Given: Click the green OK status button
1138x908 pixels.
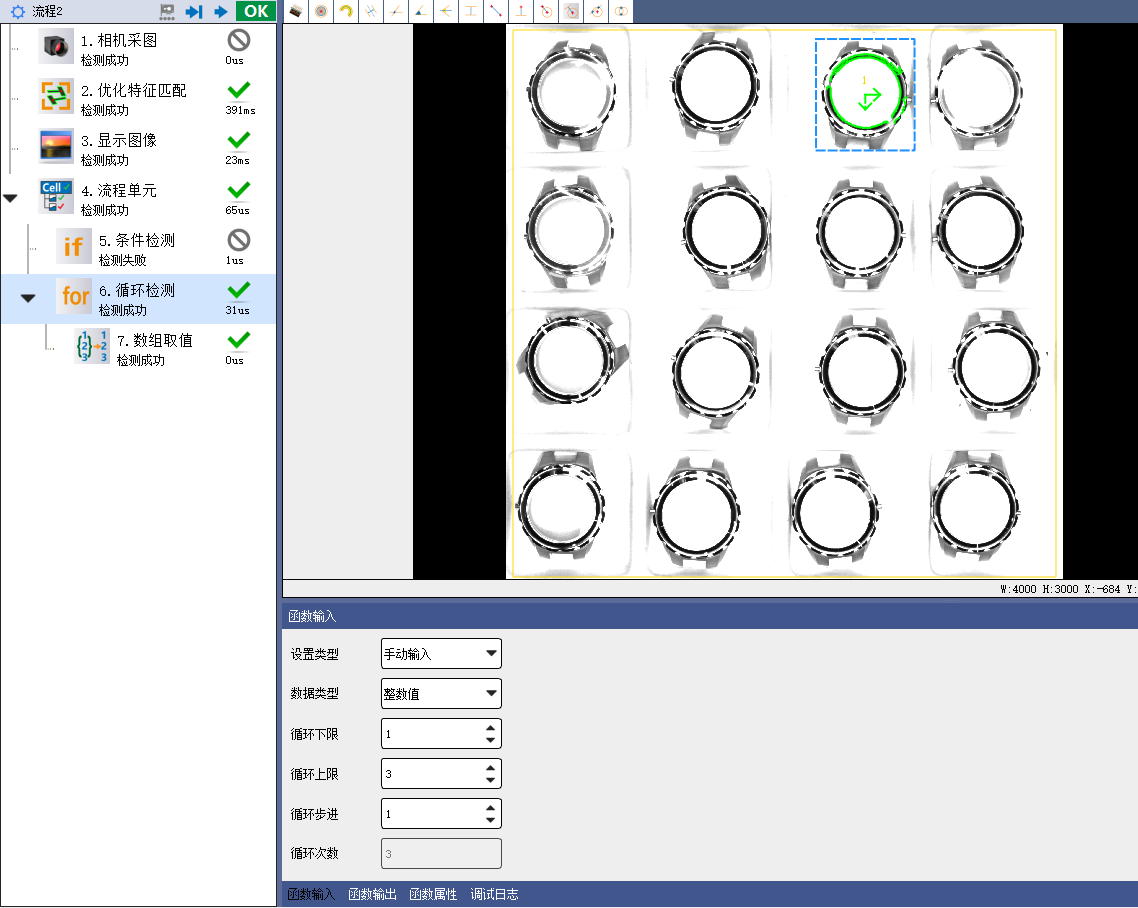Looking at the screenshot, I should [255, 11].
